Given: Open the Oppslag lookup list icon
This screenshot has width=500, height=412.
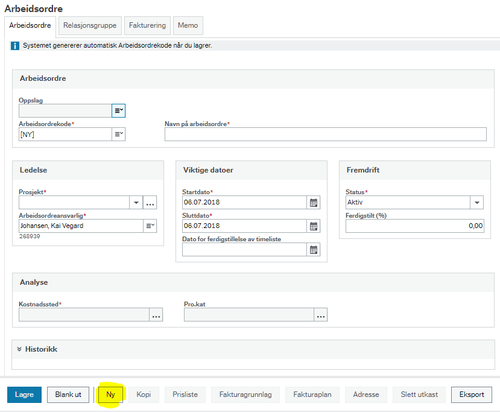Looking at the screenshot, I should coord(118,111).
